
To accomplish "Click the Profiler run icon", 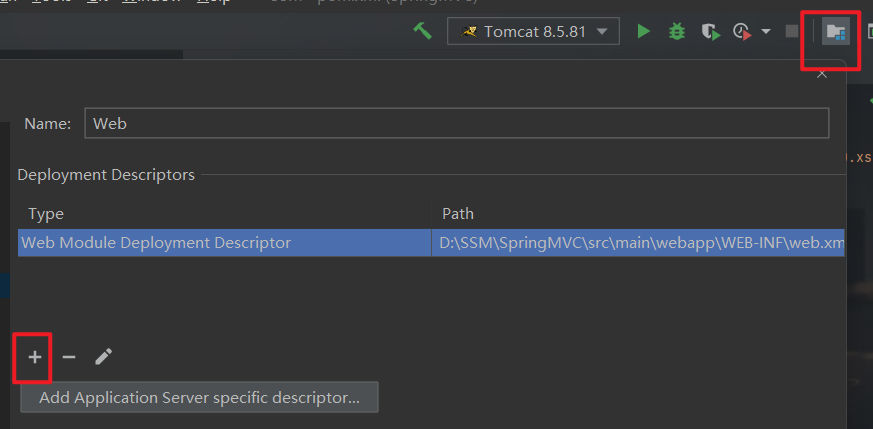I will [x=742, y=31].
